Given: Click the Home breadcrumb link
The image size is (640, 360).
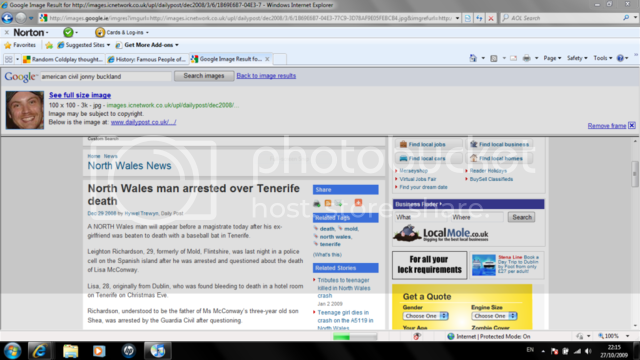Looking at the screenshot, I should 93,156.
